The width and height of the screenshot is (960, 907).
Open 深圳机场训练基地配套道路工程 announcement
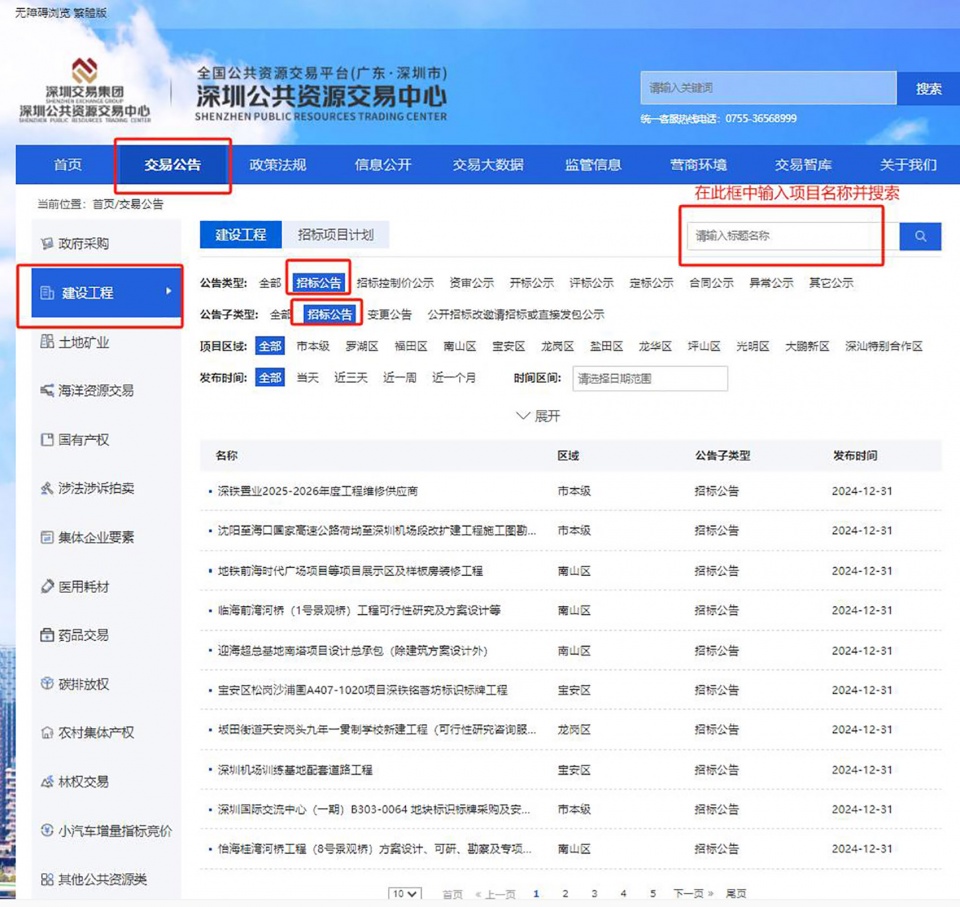tap(295, 770)
